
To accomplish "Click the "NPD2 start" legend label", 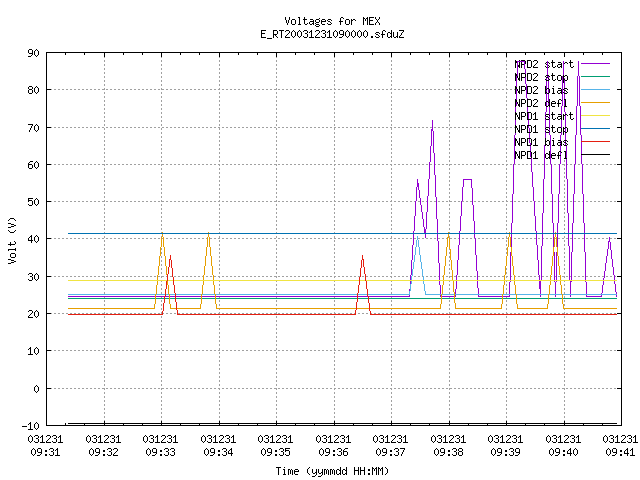I will (544, 64).
